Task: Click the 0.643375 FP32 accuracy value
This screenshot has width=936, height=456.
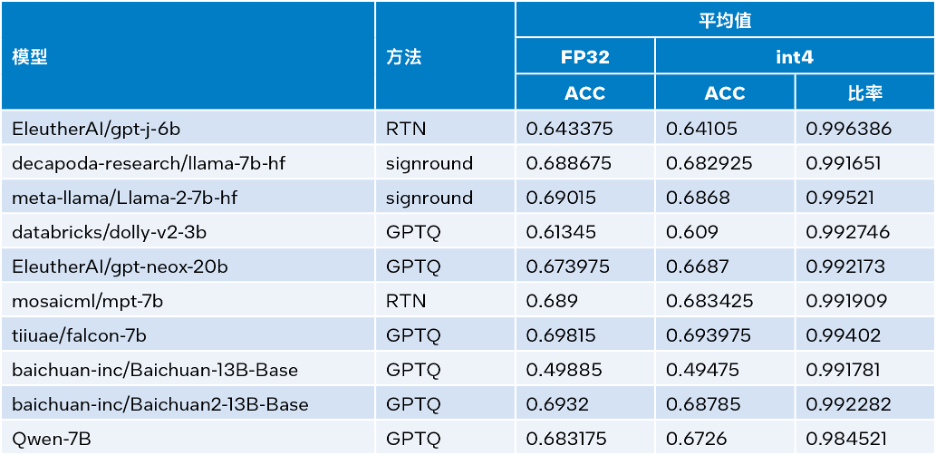Action: tap(570, 129)
